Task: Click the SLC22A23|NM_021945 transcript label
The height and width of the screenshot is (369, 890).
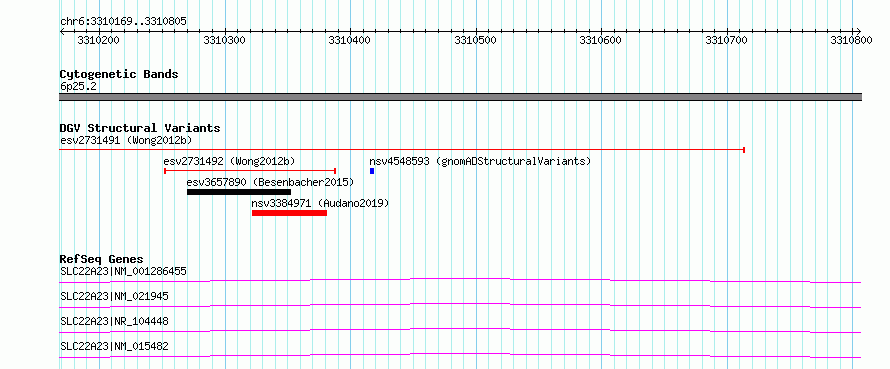Action: pyautogui.click(x=114, y=296)
